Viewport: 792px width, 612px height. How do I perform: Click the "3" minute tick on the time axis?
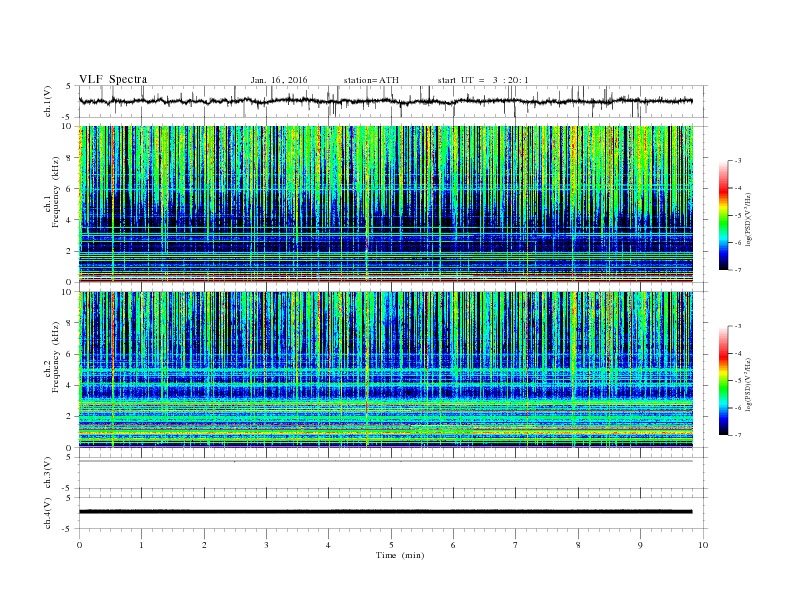coord(266,545)
